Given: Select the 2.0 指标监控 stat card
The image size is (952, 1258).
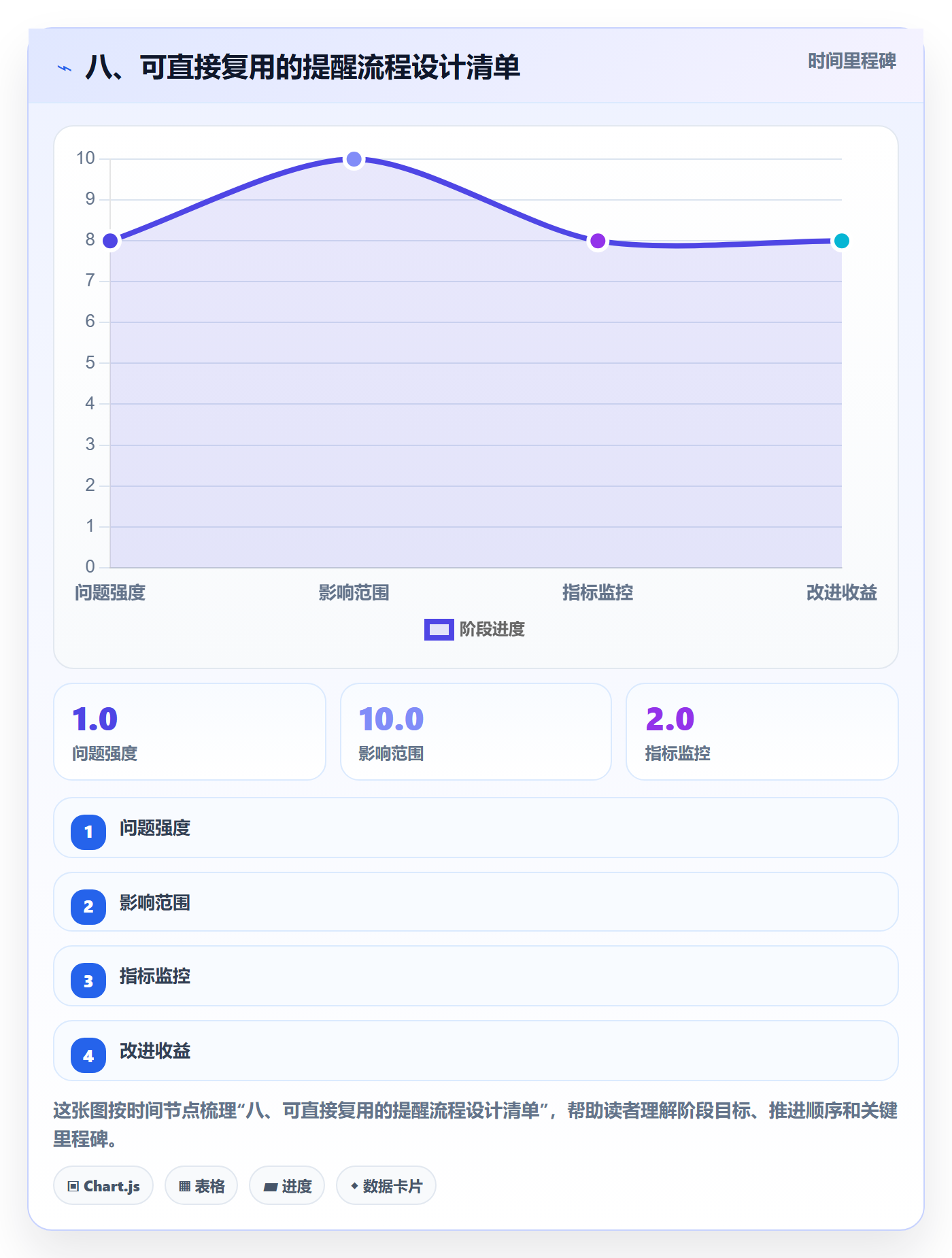Looking at the screenshot, I should click(762, 732).
